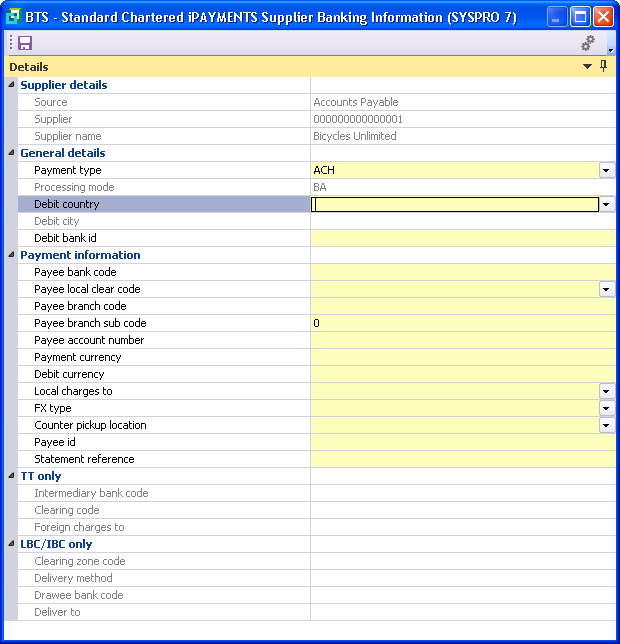Screen dimensions: 620x644
Task: Open the FX type dropdown arrow
Action: (x=606, y=408)
